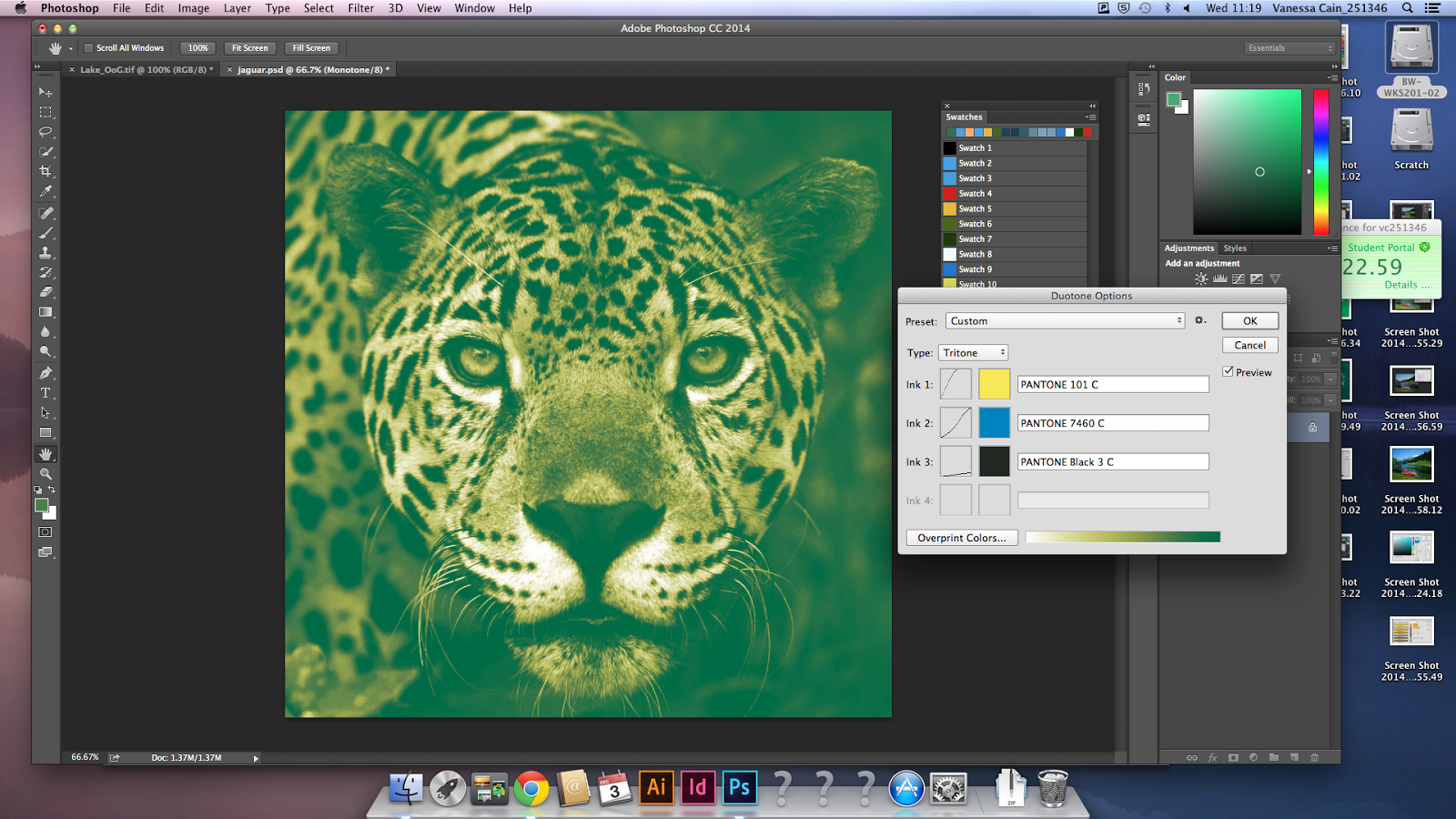Click OK in Duotone Options
1456x819 pixels.
1249,321
